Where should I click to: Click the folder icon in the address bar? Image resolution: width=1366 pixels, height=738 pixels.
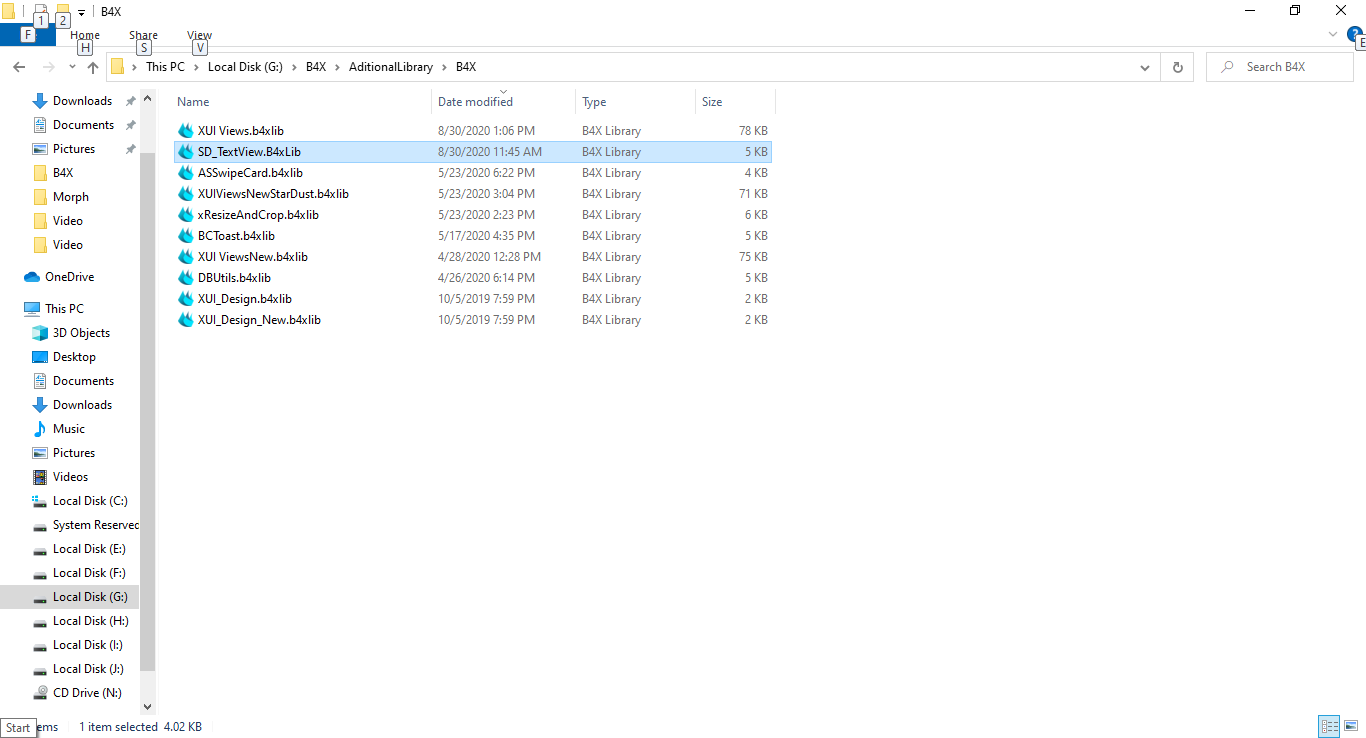(x=118, y=67)
